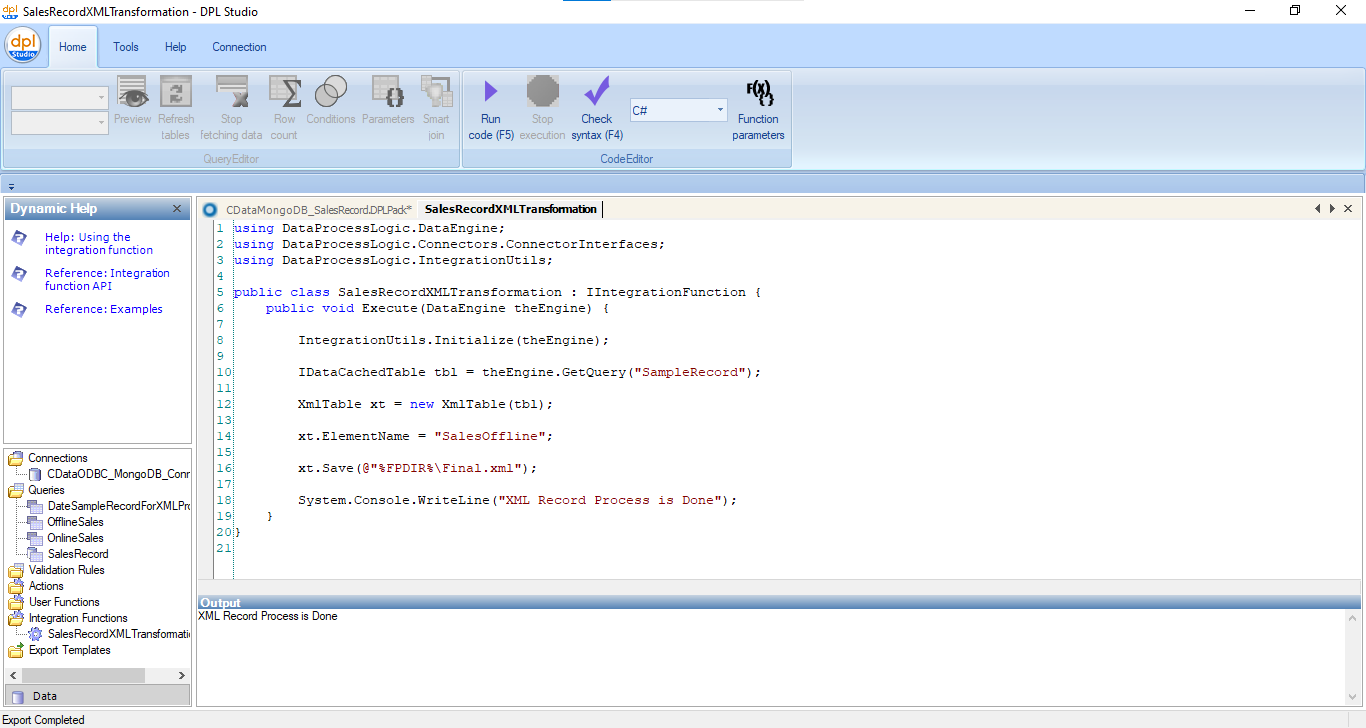Close the Dynamic Help panel
This screenshot has width=1366, height=728.
(x=177, y=209)
